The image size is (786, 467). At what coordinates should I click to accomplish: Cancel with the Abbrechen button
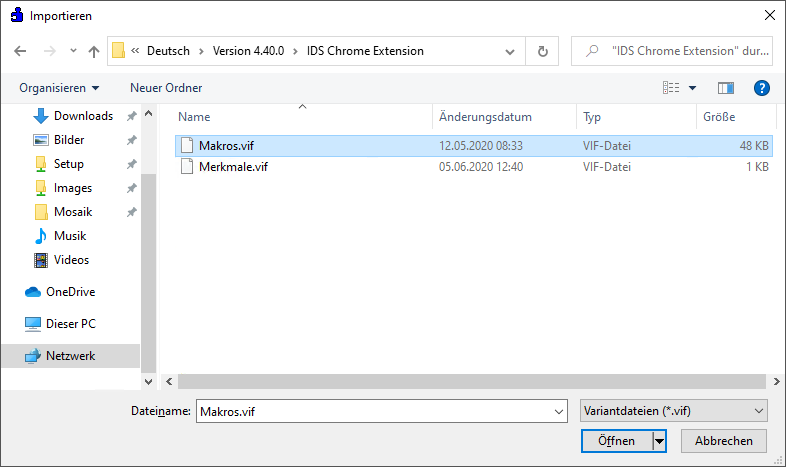724,441
